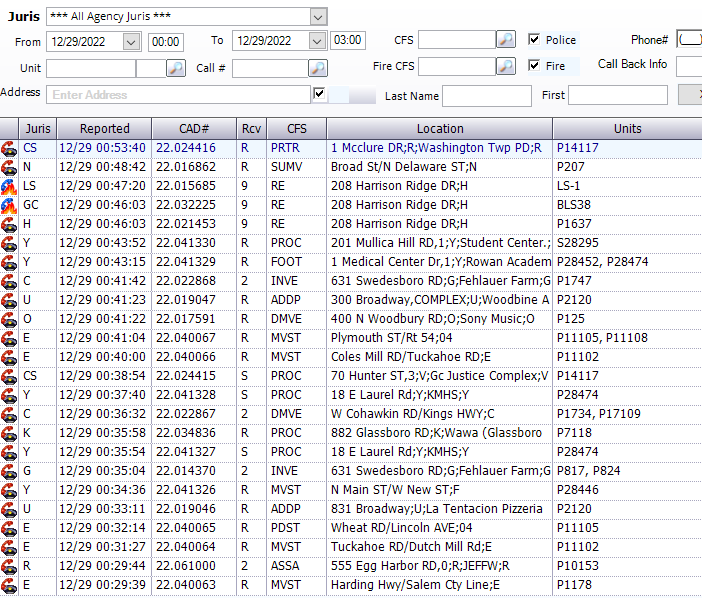Open the Fire CFS lookup magnifier

click(x=506, y=66)
